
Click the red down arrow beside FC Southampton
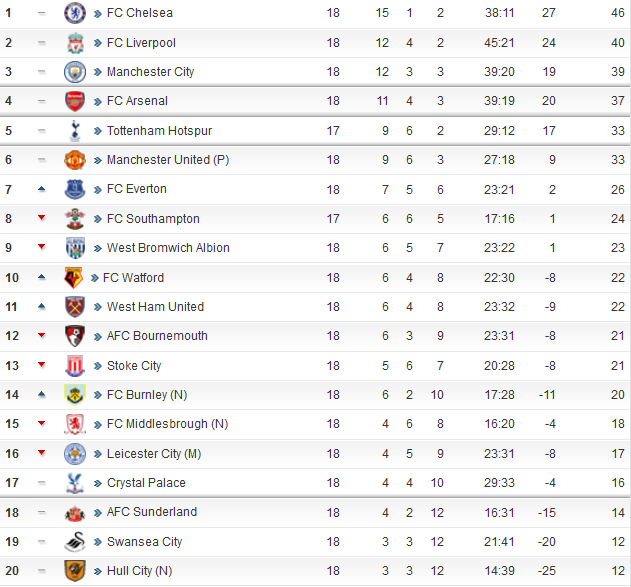(x=41, y=218)
